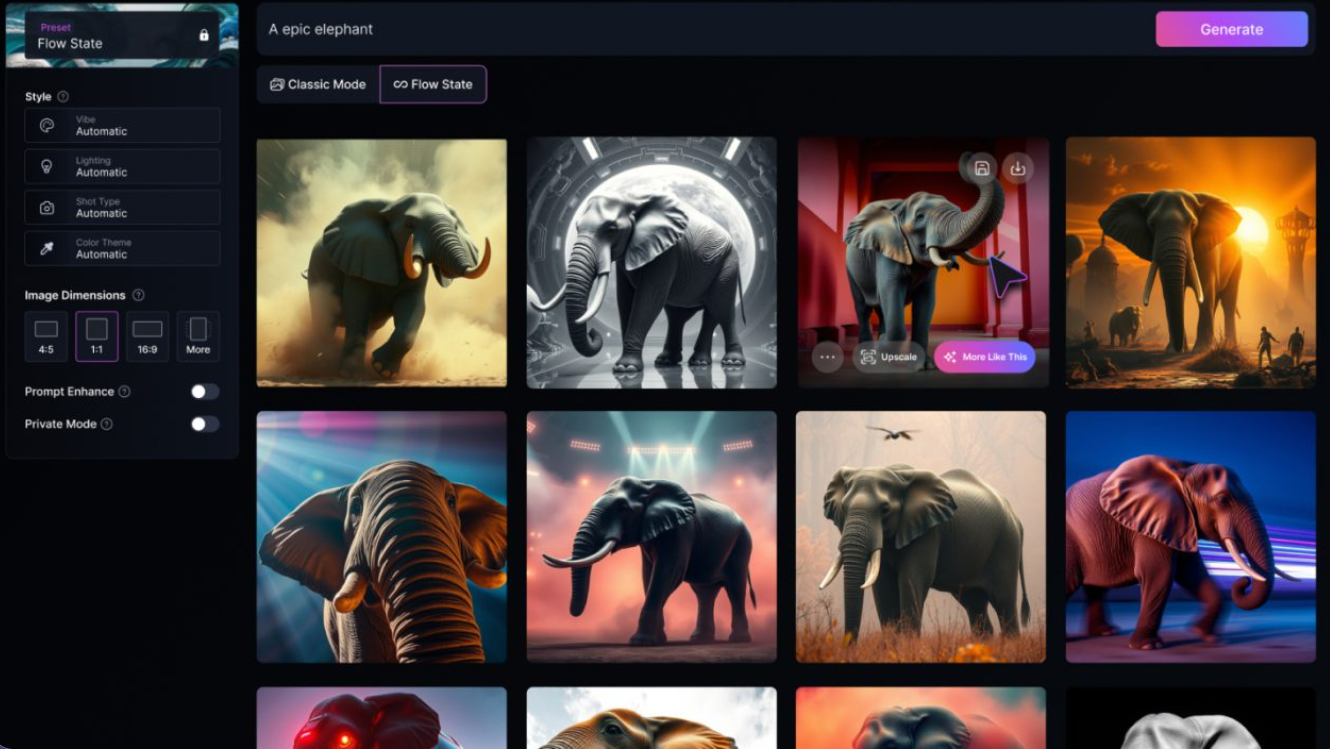Click the Image Dimensions help icon
This screenshot has height=749, width=1330.
[x=138, y=295]
